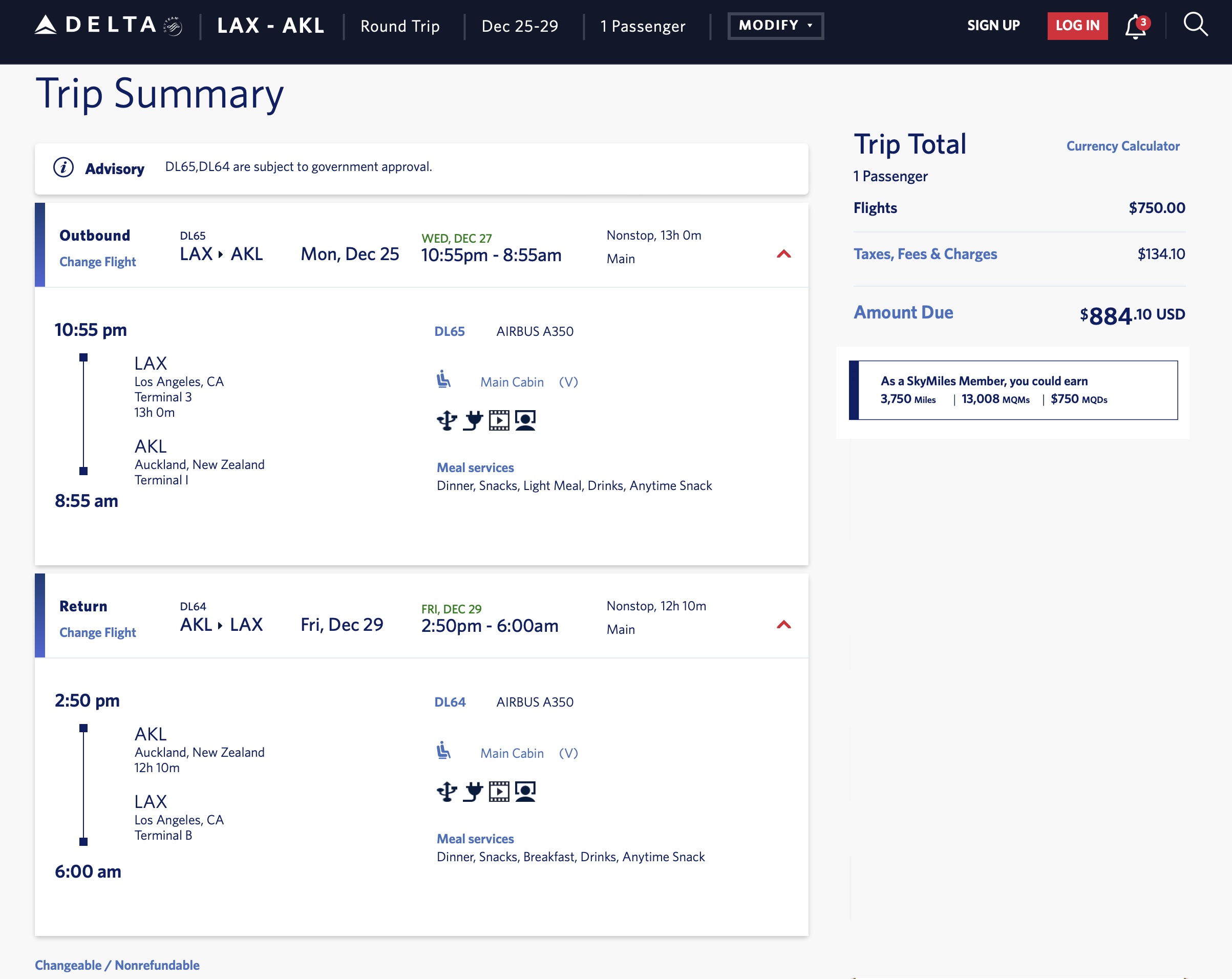Click the return flight seat icon
Viewport: 1232px width, 979px height.
(443, 751)
